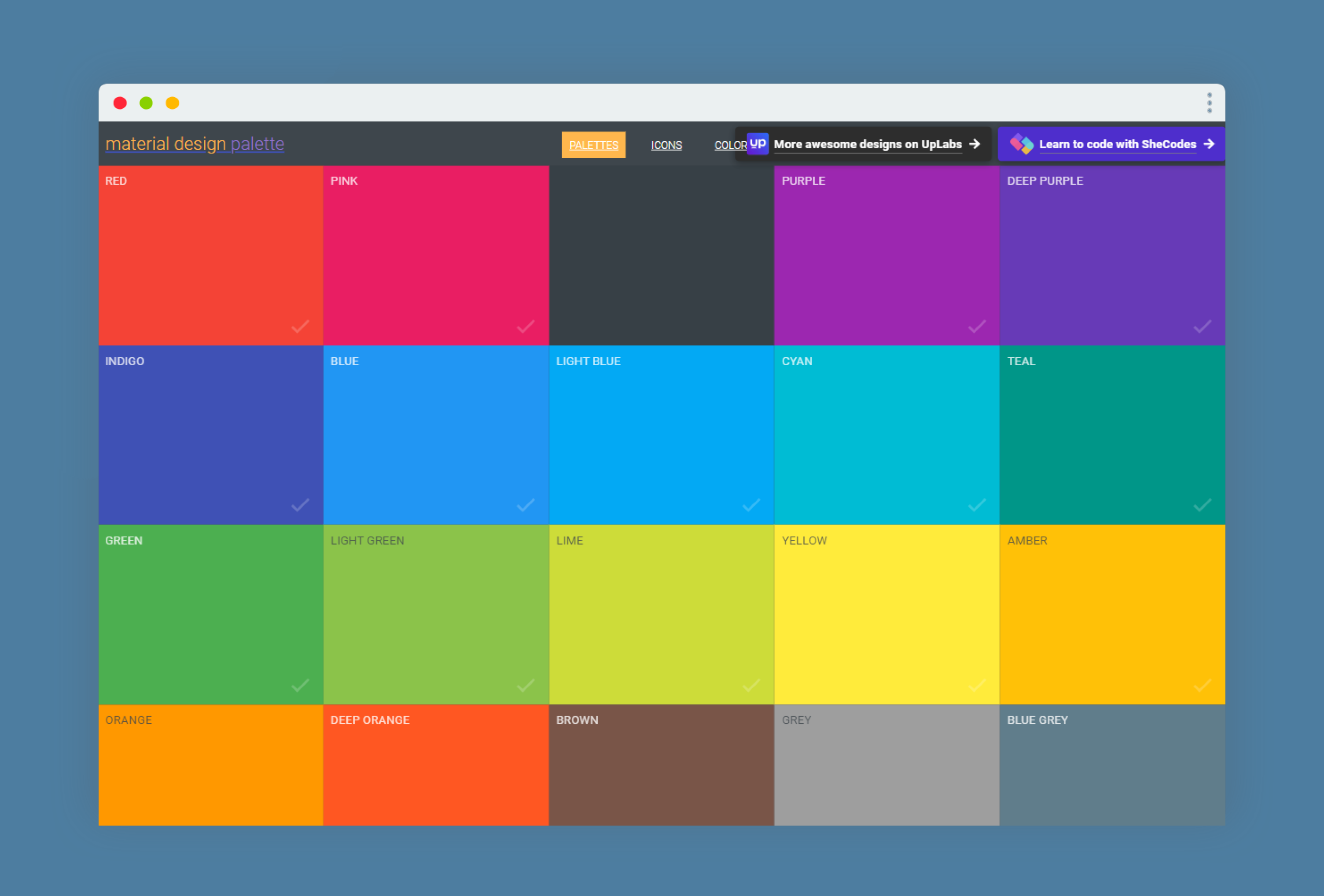Click the SheCodes diamond logo icon
The height and width of the screenshot is (896, 1324).
[1022, 144]
